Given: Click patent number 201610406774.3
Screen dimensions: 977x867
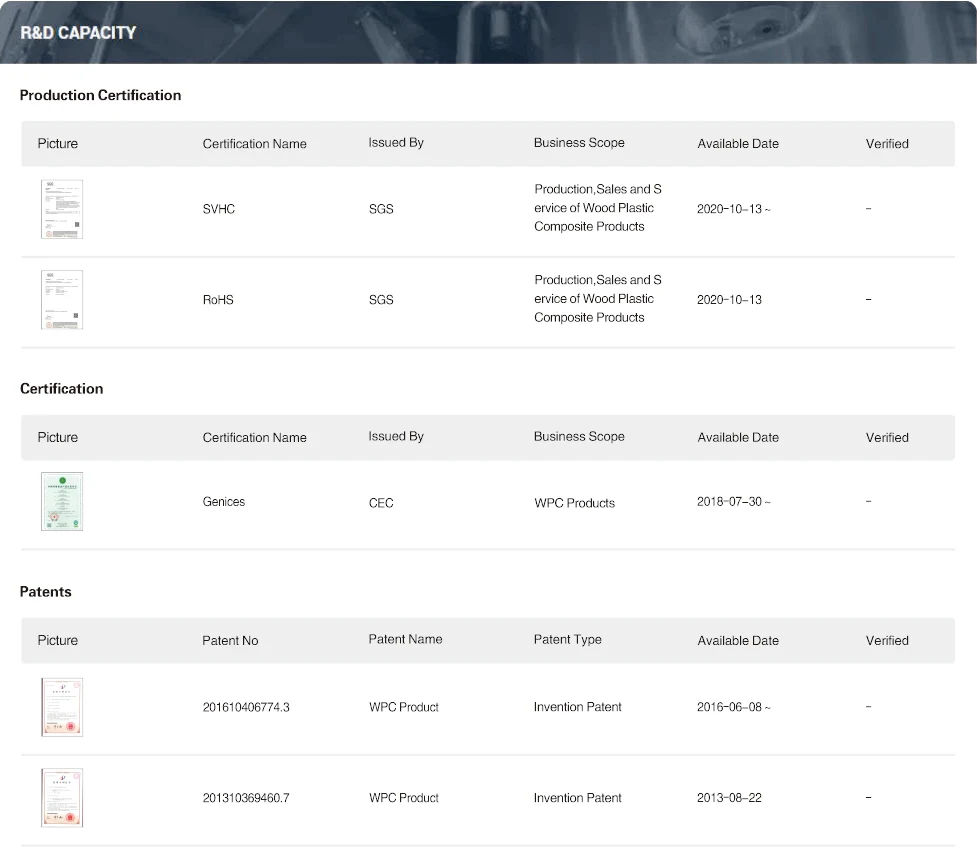Looking at the screenshot, I should click(246, 707).
